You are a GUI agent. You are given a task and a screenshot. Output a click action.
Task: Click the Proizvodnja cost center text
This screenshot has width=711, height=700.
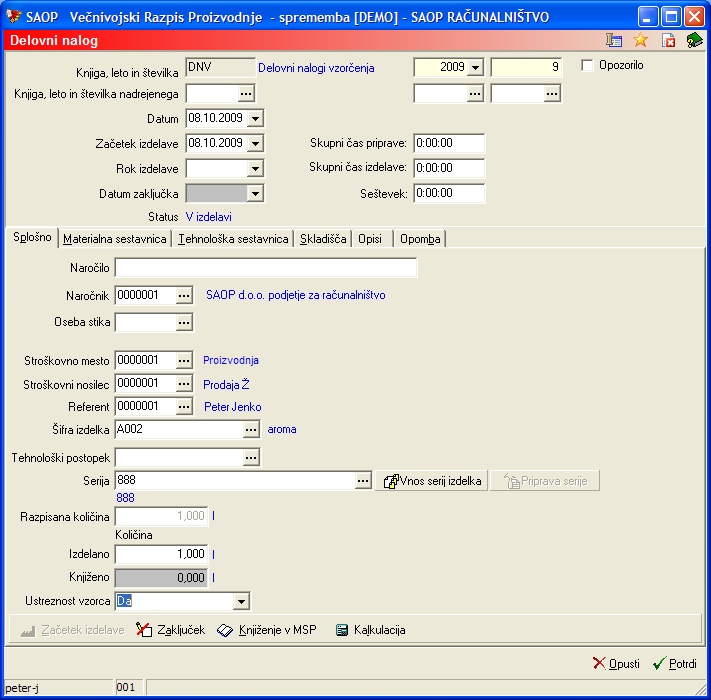click(x=231, y=360)
